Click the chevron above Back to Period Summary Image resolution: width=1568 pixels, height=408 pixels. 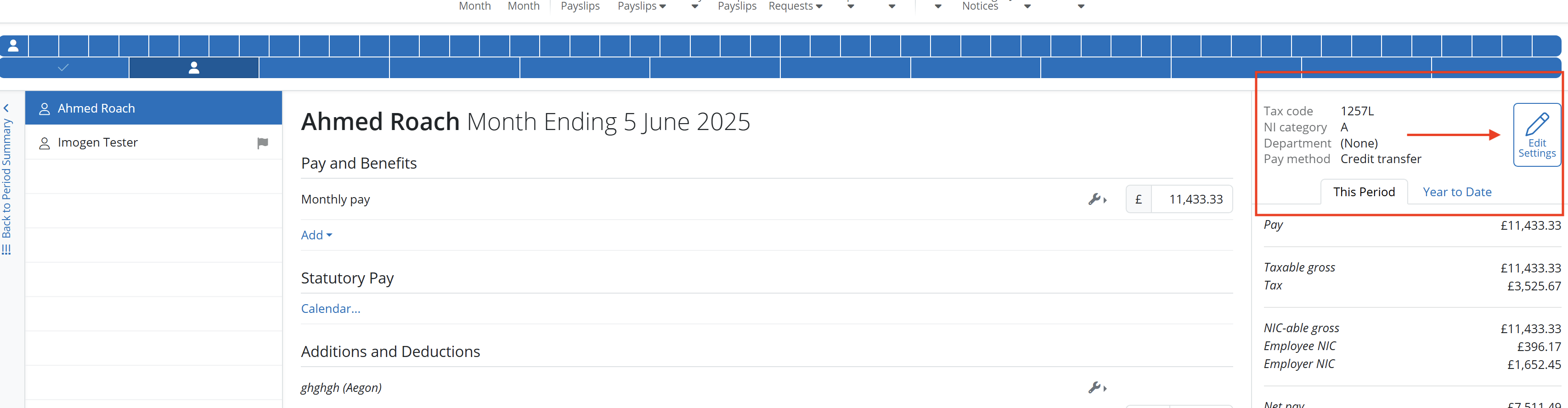coord(7,108)
